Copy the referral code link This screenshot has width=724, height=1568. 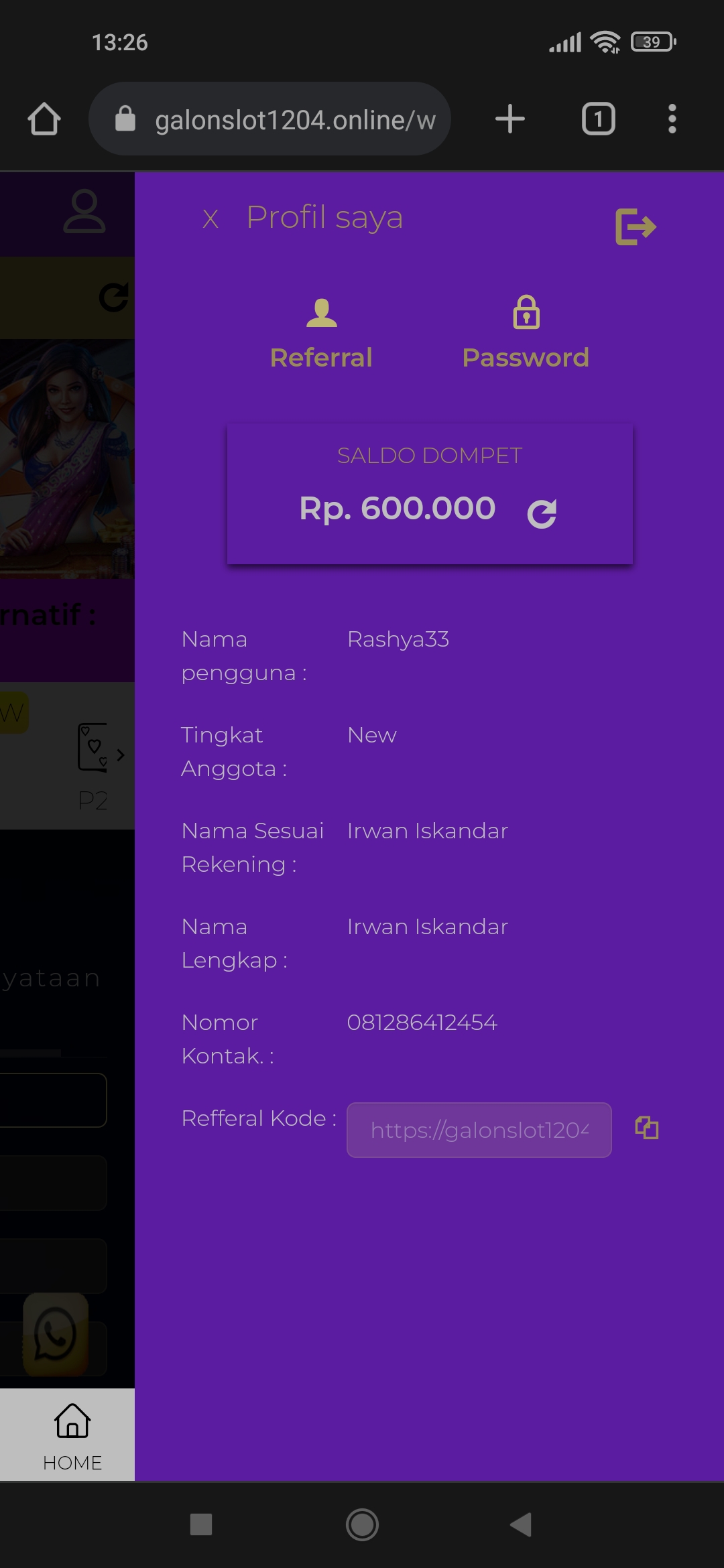click(x=647, y=1128)
